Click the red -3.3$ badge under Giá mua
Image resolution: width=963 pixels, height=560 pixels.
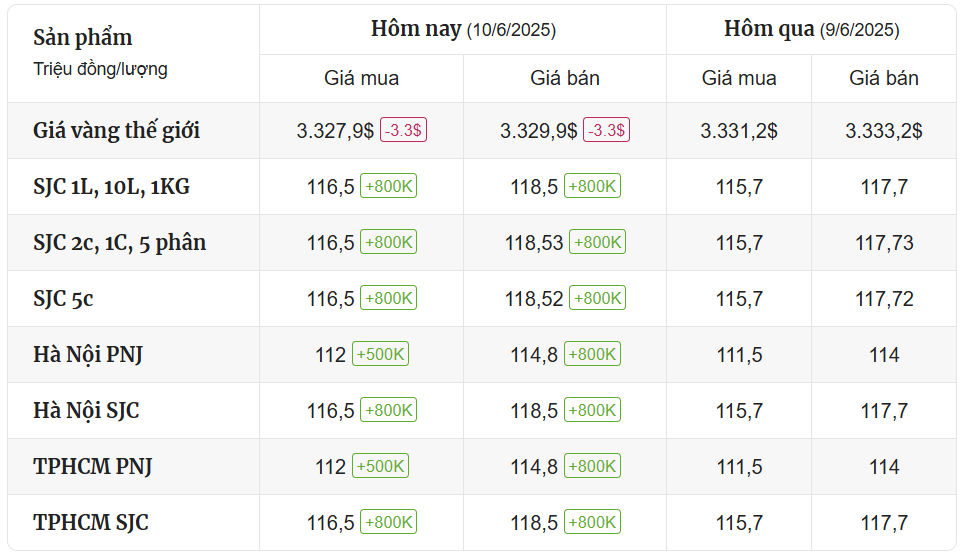click(x=403, y=131)
